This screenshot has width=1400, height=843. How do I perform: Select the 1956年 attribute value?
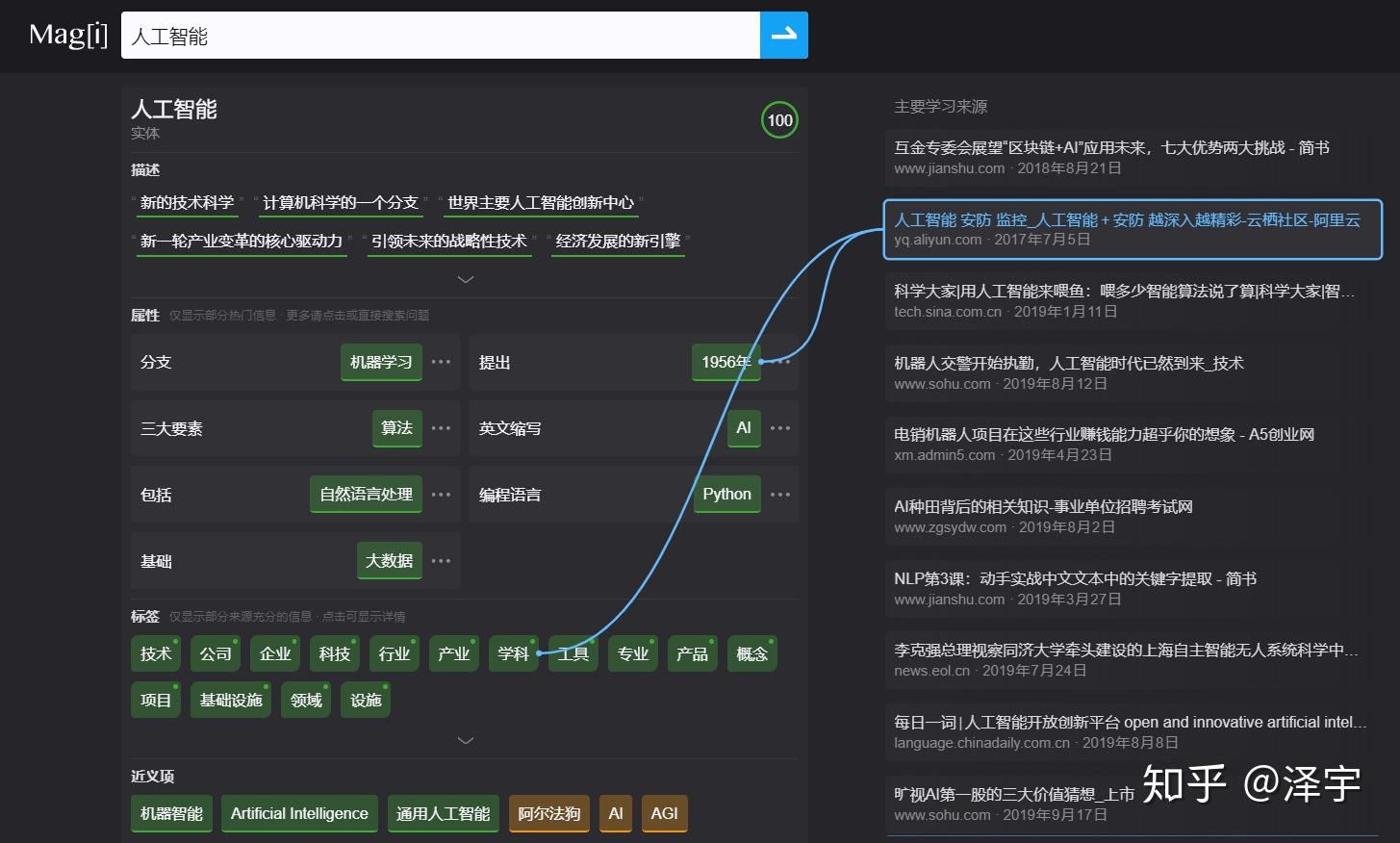click(726, 362)
